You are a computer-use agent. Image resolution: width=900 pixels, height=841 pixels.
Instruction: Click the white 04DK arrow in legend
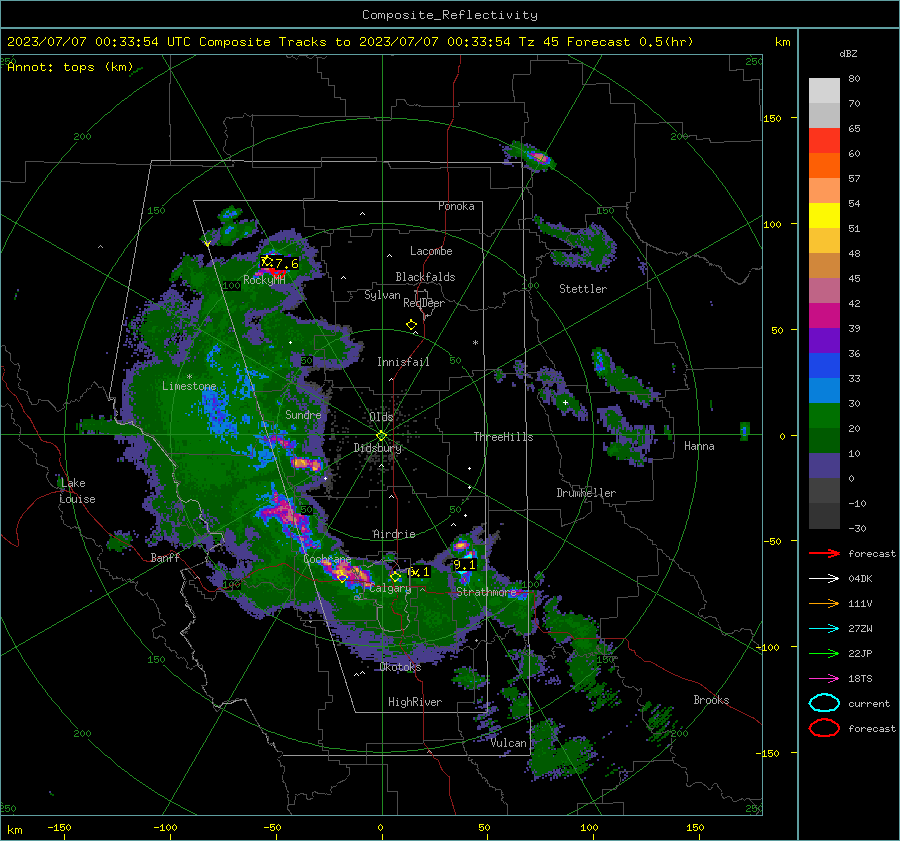coord(824,579)
